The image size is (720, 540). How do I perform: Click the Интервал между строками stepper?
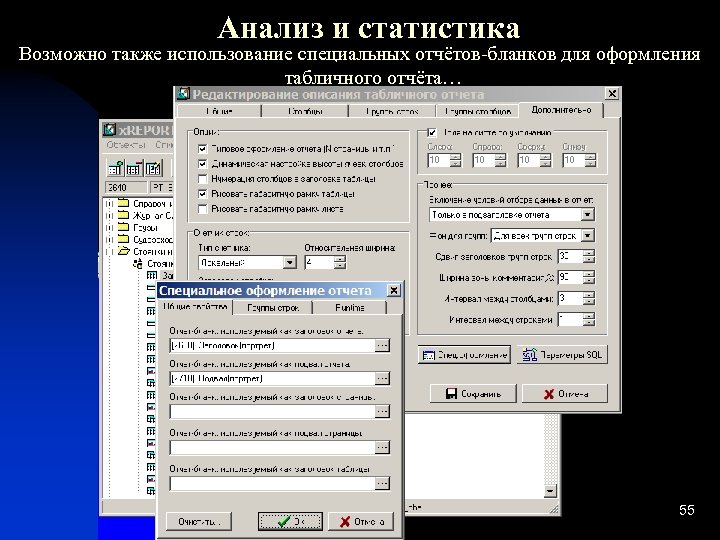[x=589, y=320]
